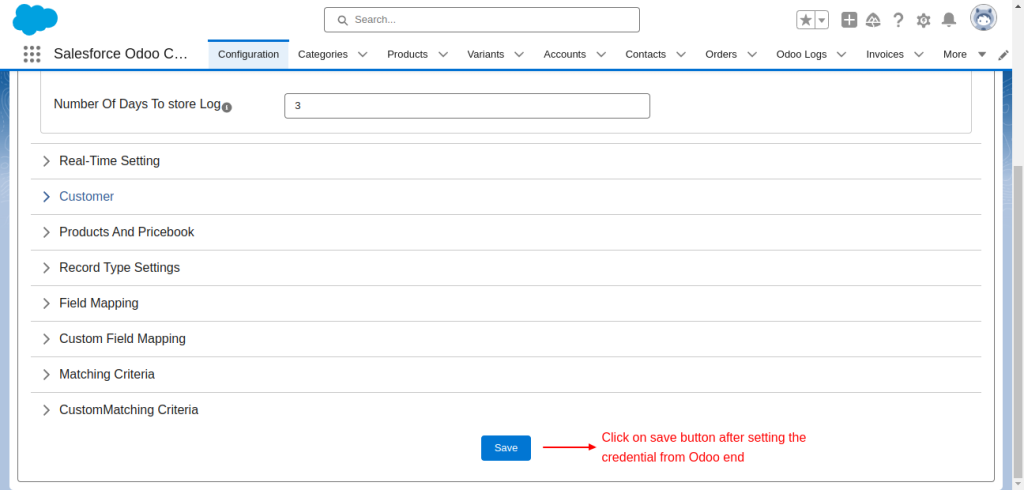Screen dimensions: 1024x490
Task: Open the Products tab
Action: tap(408, 54)
